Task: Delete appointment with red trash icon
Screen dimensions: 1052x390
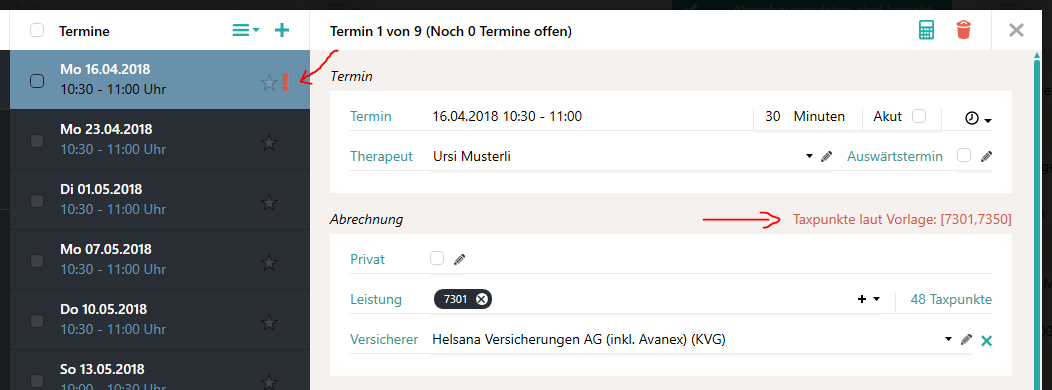Action: (x=963, y=30)
